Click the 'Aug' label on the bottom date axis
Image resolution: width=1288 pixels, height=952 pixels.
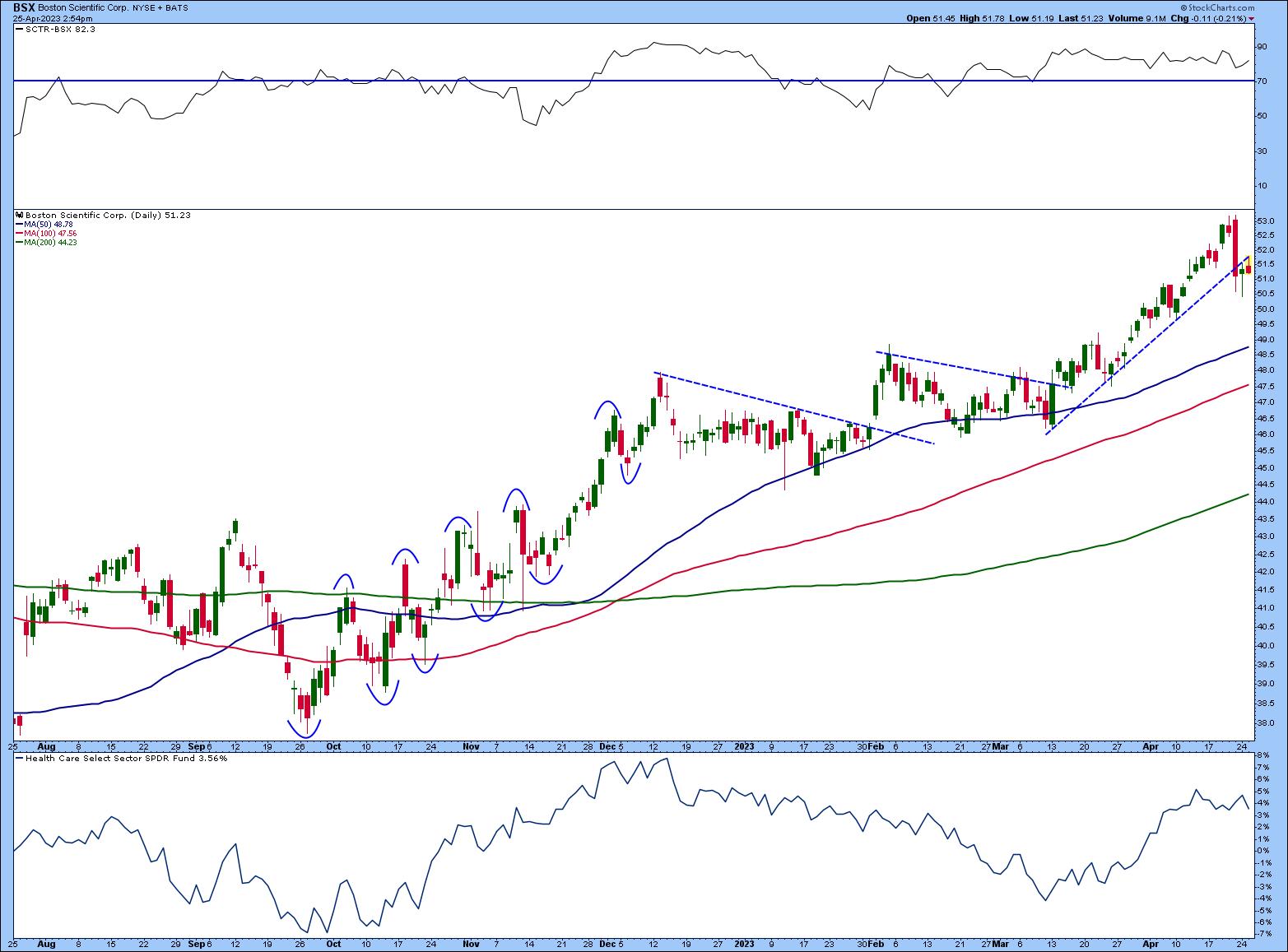(47, 945)
